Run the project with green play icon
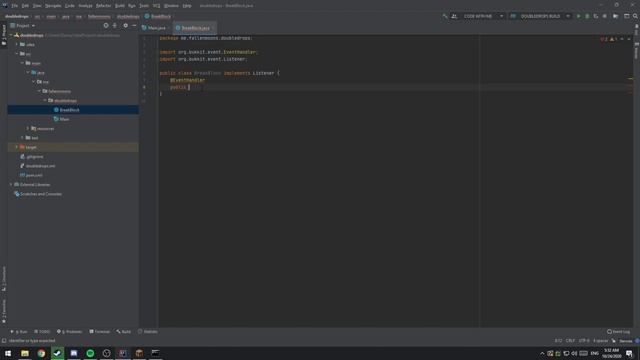The image size is (640, 360). [578, 16]
